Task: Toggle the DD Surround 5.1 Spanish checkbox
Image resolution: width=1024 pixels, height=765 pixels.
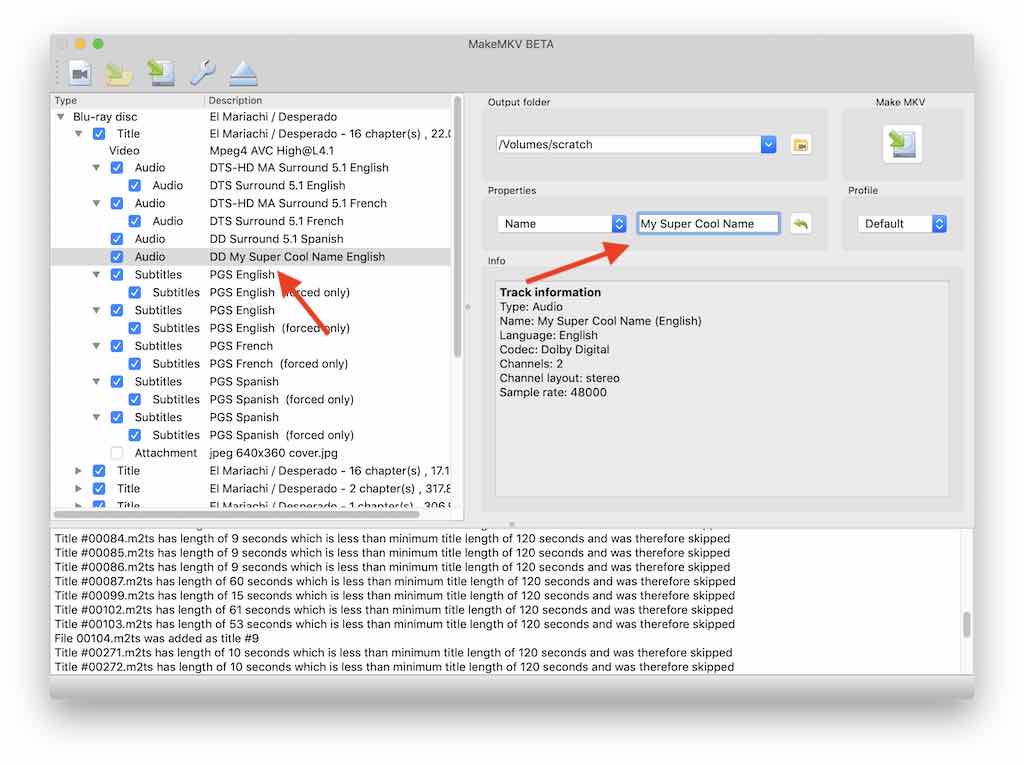Action: tap(117, 238)
